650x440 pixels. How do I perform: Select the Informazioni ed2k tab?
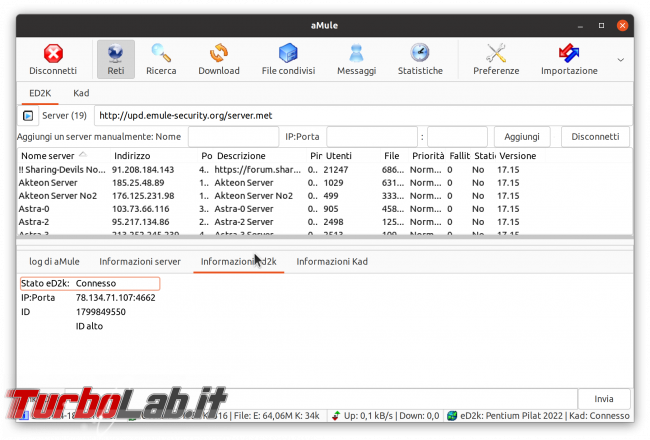[238, 262]
